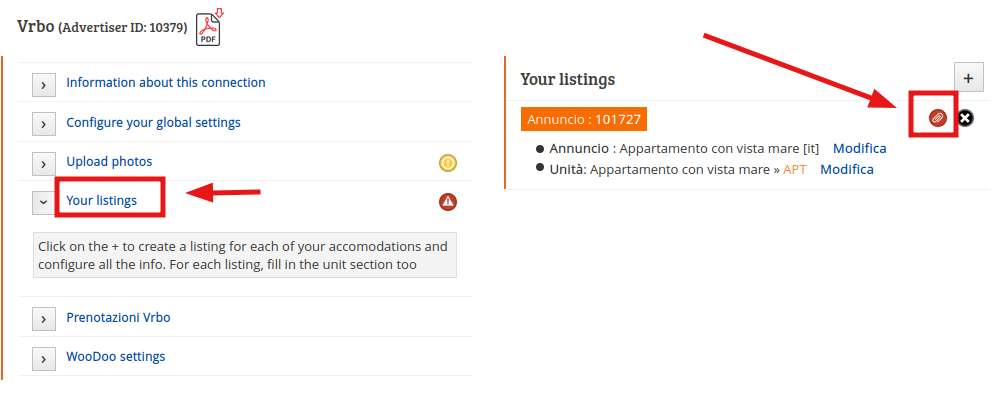Screen dimensions: 993x399
Task: Expand the WooDoo settings chevron
Action: point(44,358)
